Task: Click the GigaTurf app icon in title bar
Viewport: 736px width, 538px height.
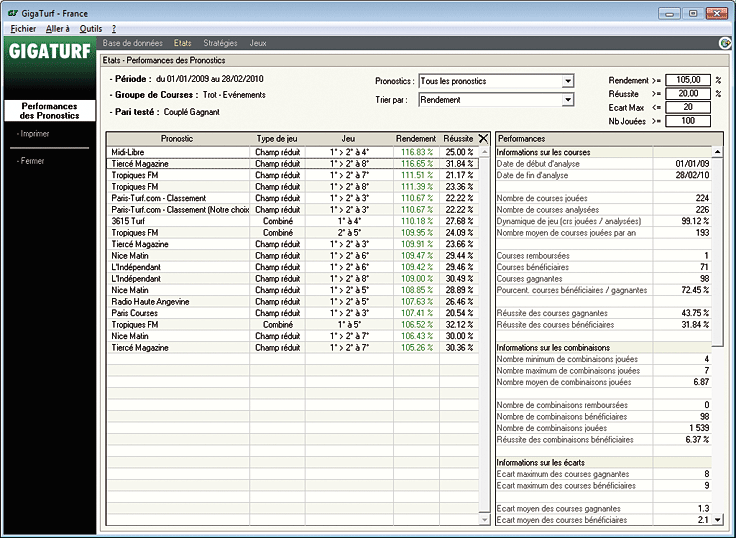Action: point(13,14)
